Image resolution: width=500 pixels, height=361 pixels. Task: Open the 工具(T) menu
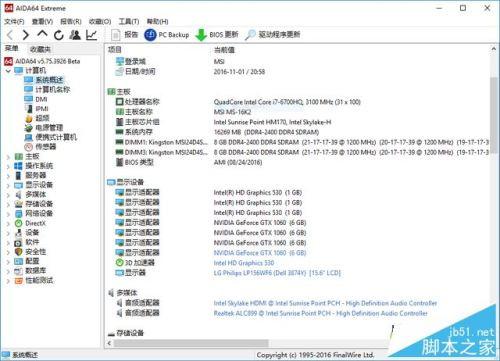click(129, 22)
